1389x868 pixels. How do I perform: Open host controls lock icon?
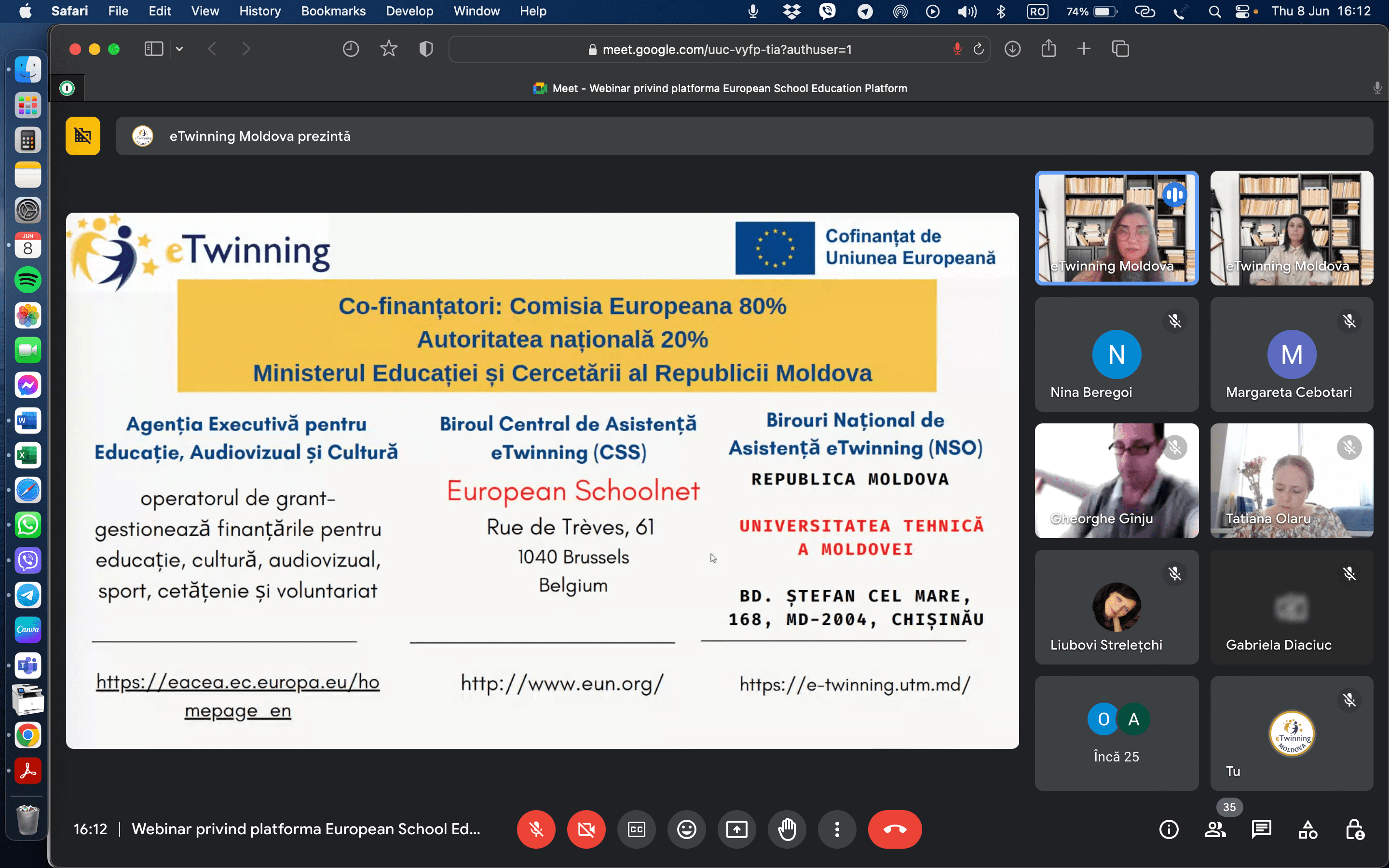coord(1355,829)
